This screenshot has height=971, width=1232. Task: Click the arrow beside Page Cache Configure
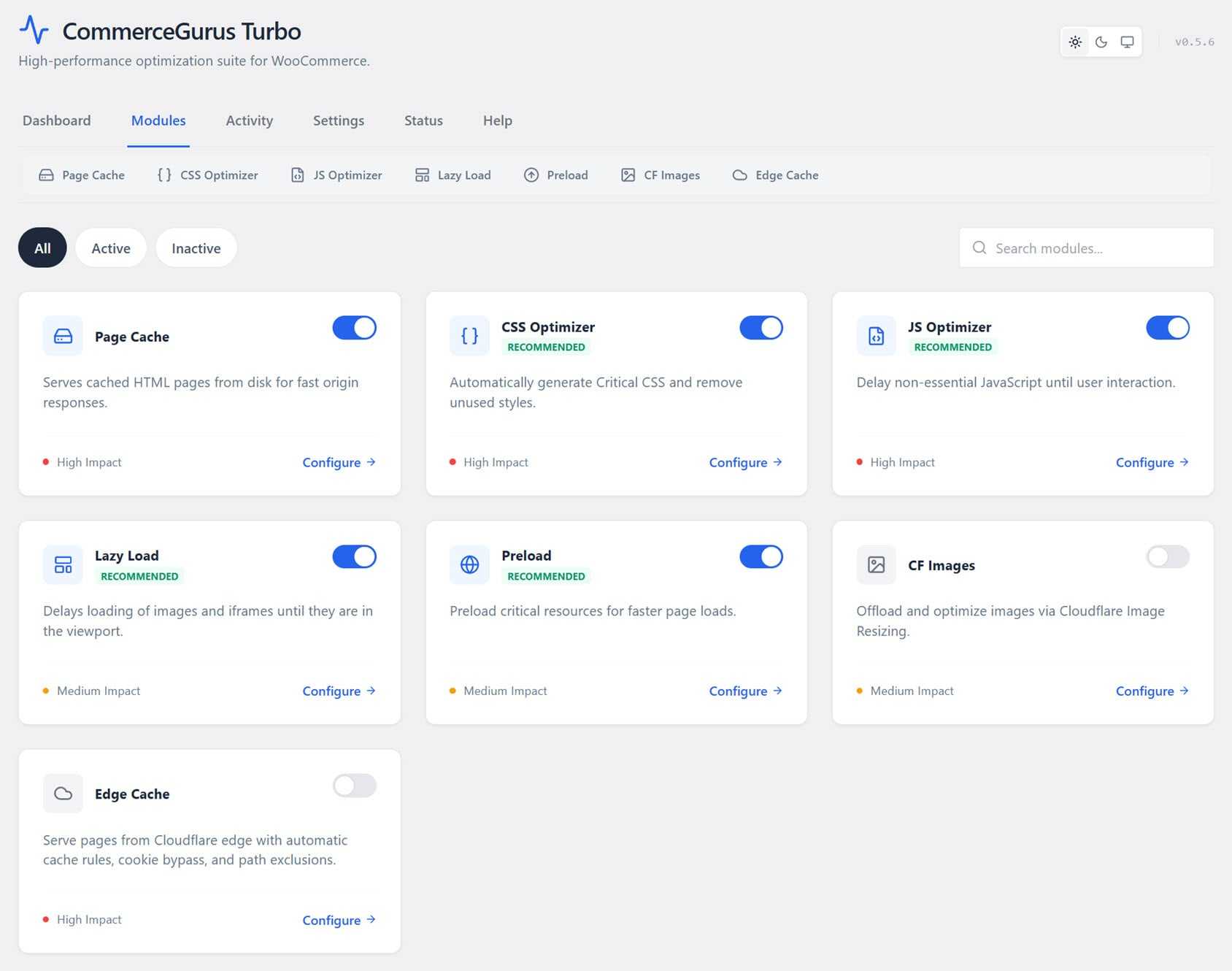[371, 462]
